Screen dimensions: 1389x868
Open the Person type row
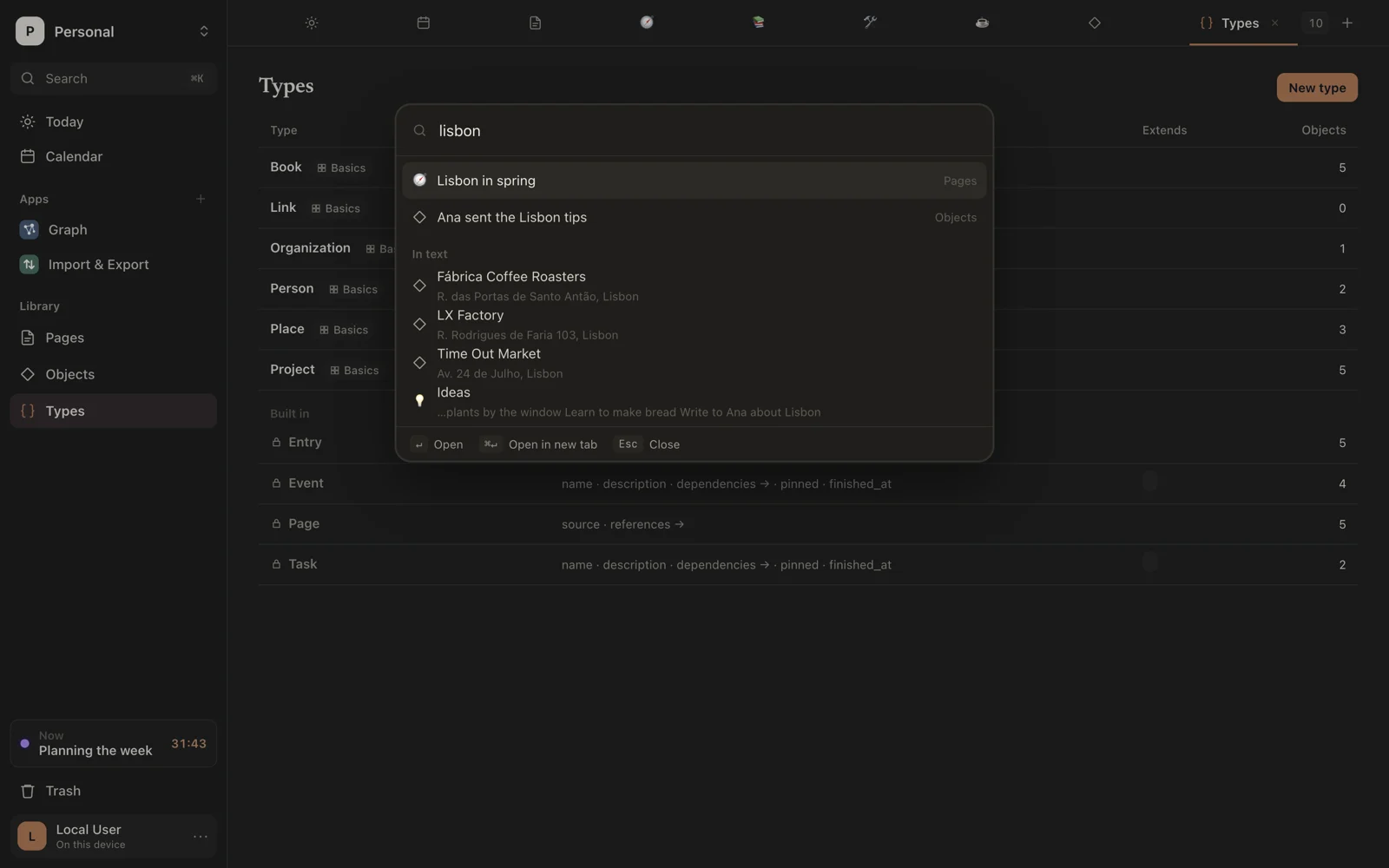807,289
